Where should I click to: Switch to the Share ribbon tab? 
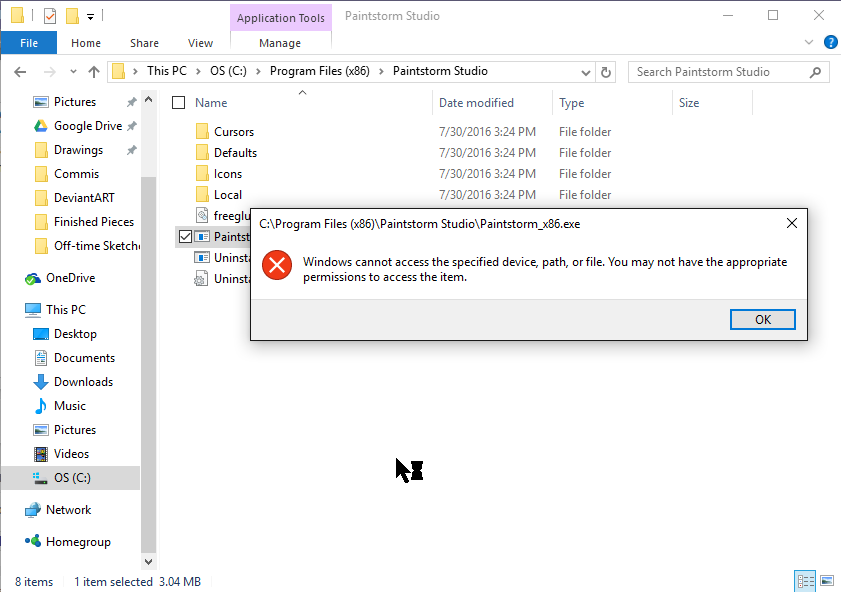(x=144, y=43)
